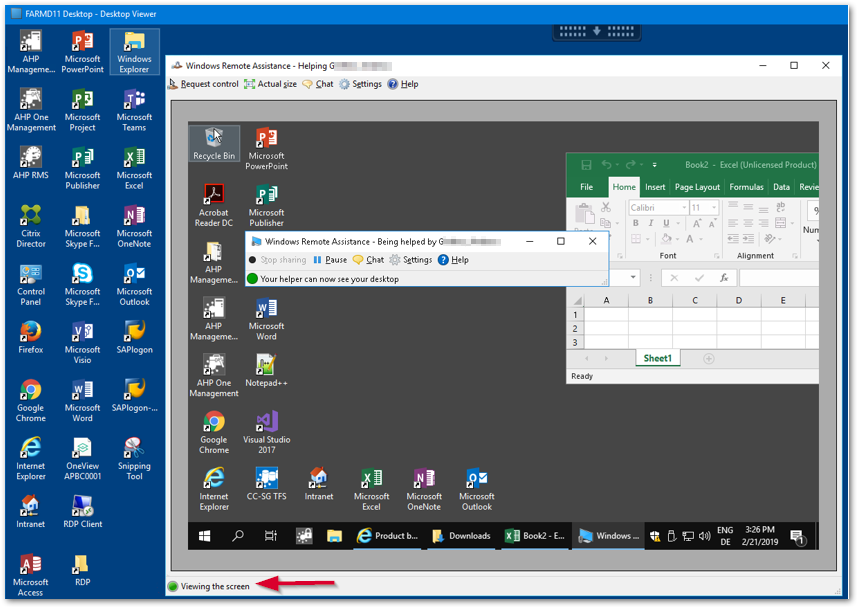
Task: Click Excel Save icon in title bar
Action: 586,165
